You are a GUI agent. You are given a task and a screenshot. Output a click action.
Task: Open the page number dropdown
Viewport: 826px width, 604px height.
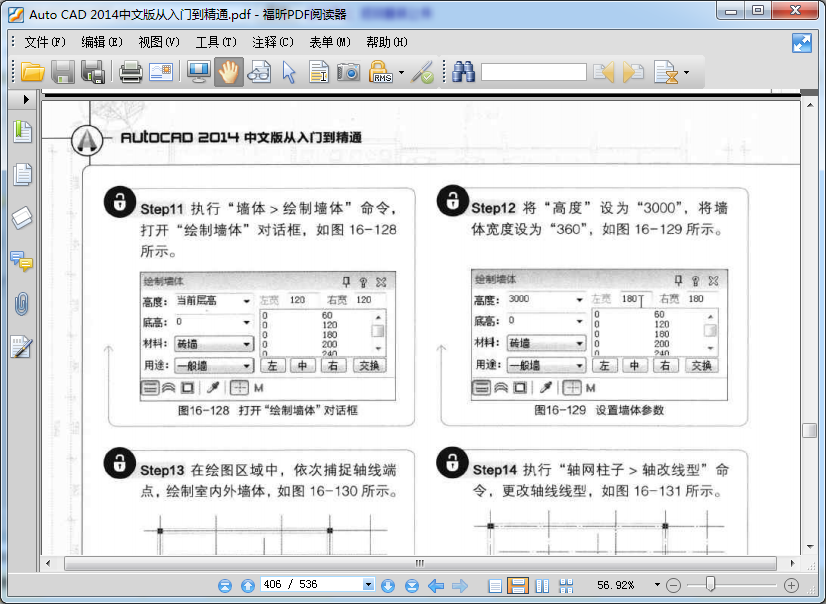[369, 585]
